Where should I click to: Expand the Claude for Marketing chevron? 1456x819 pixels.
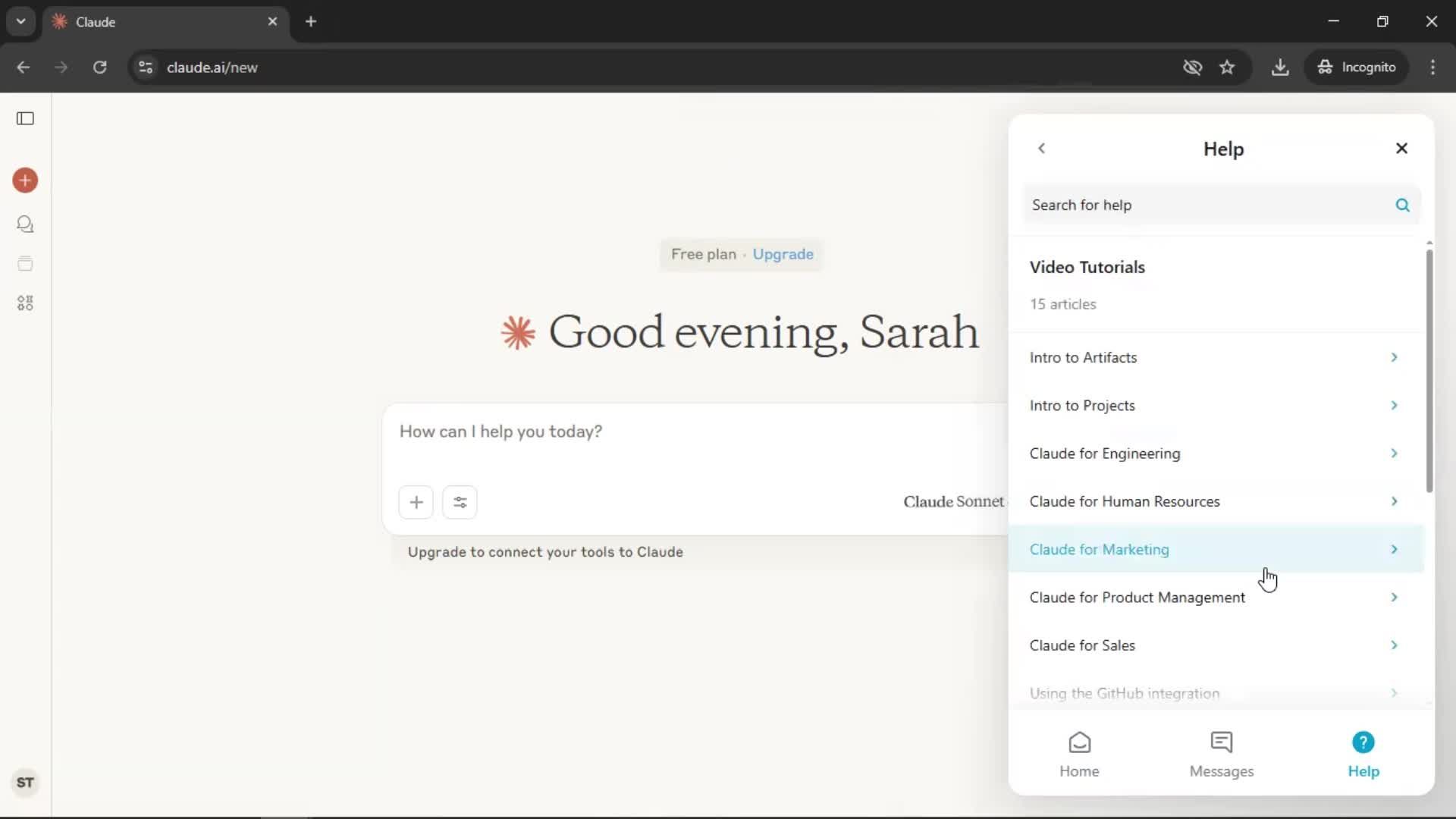pyautogui.click(x=1394, y=549)
